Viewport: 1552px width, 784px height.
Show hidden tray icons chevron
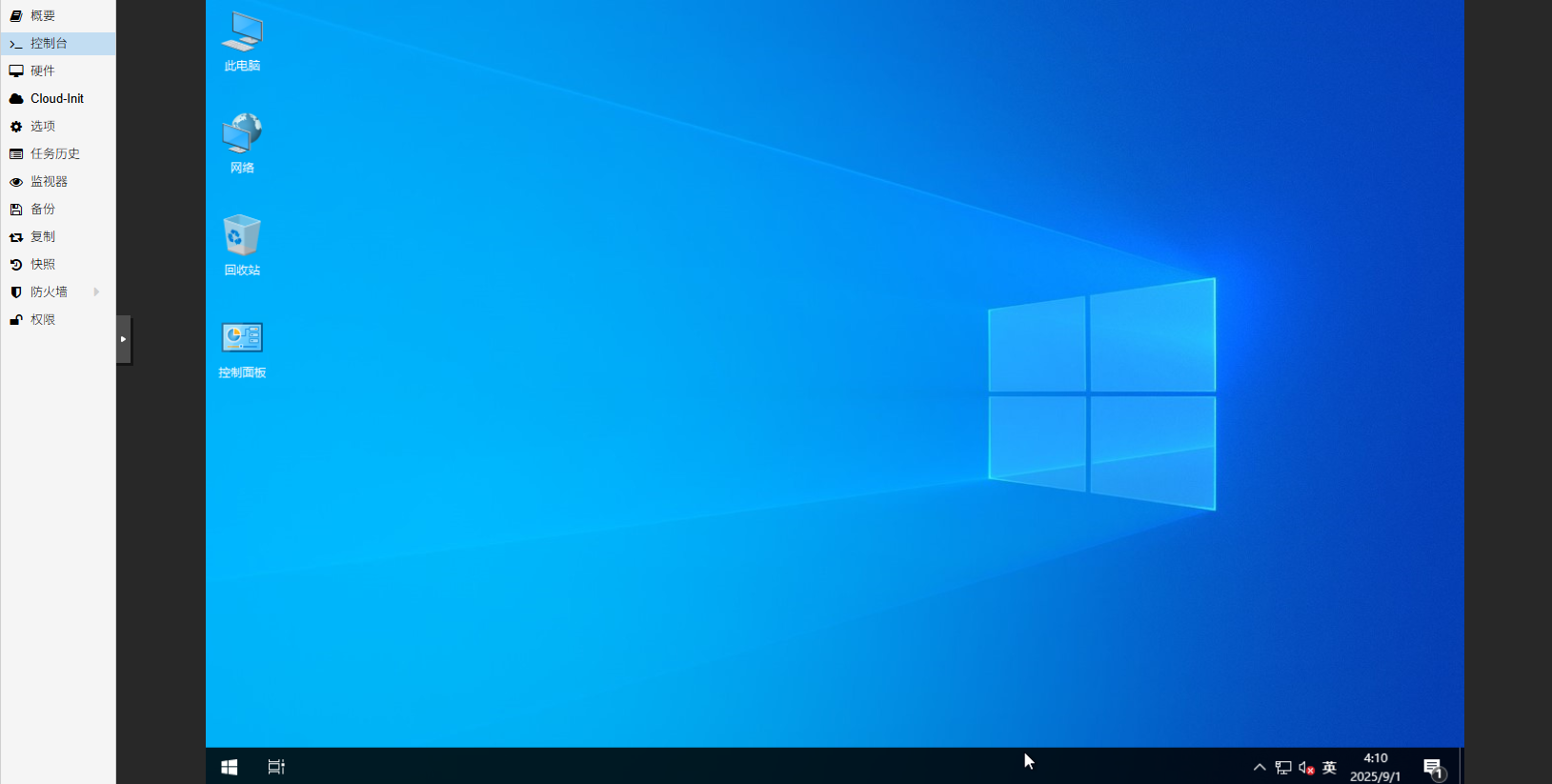tap(1260, 768)
